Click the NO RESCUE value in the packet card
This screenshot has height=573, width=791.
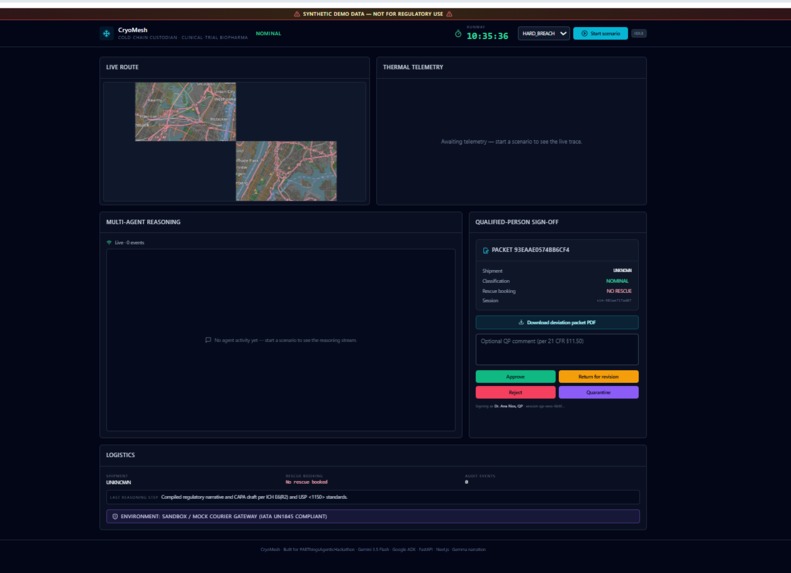tap(618, 291)
